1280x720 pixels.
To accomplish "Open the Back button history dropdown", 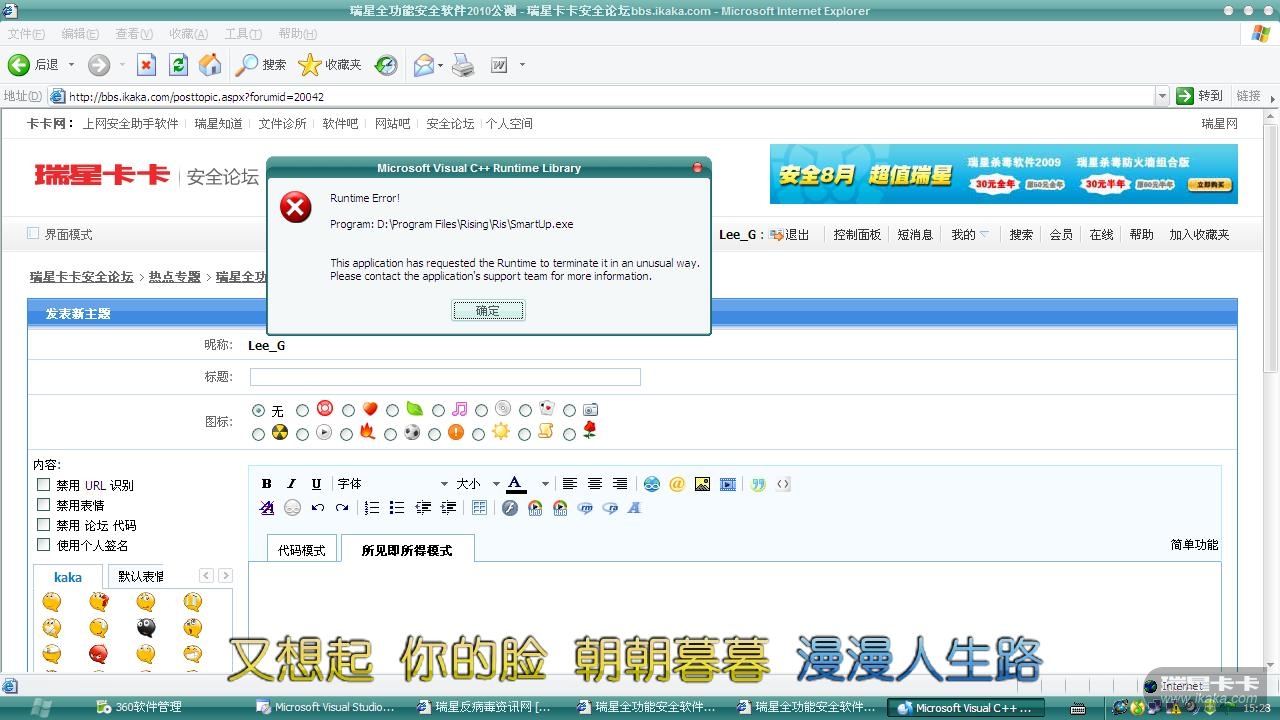I will click(71, 65).
